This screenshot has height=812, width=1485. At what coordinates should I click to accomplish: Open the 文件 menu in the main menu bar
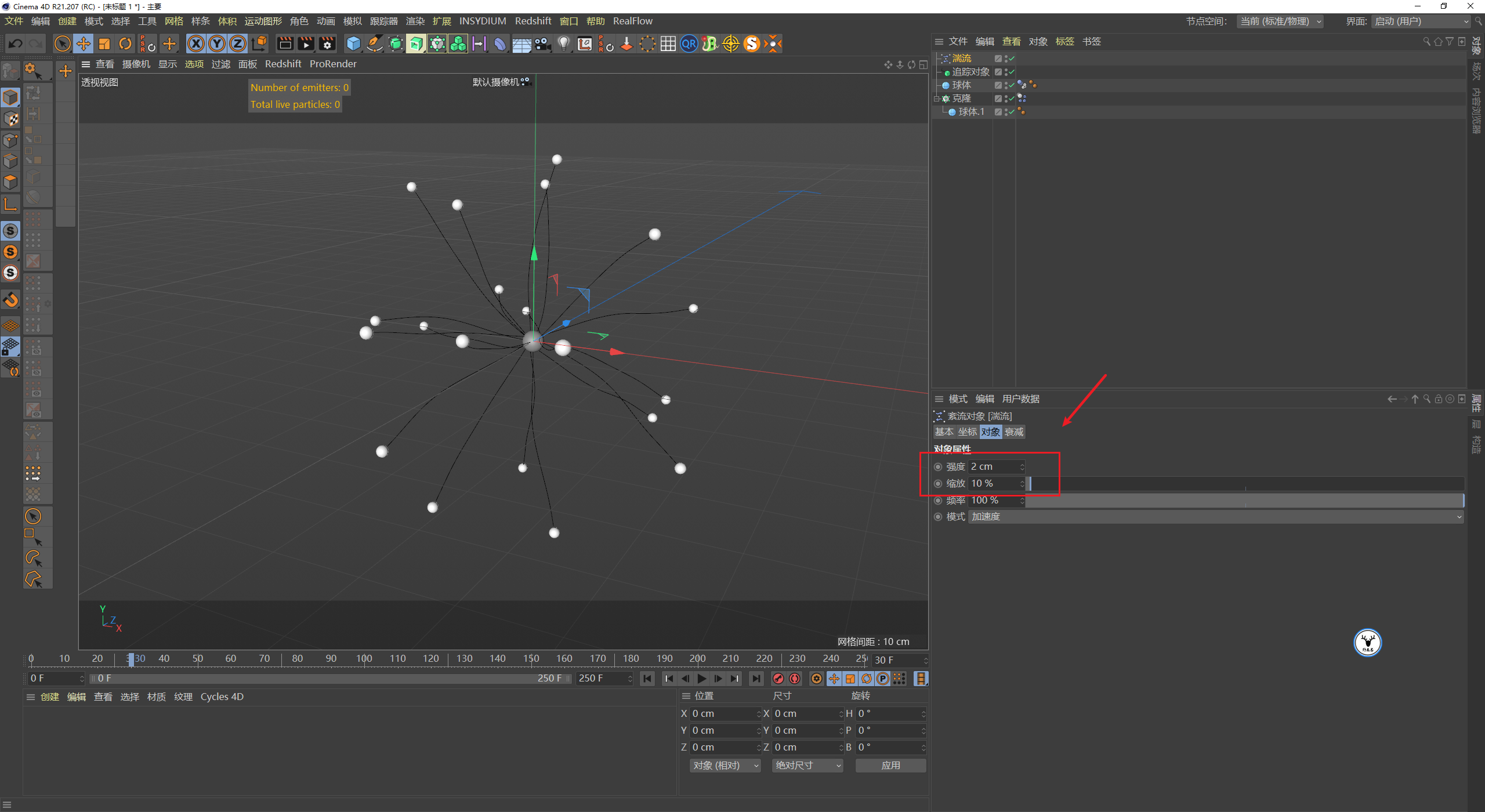[14, 21]
